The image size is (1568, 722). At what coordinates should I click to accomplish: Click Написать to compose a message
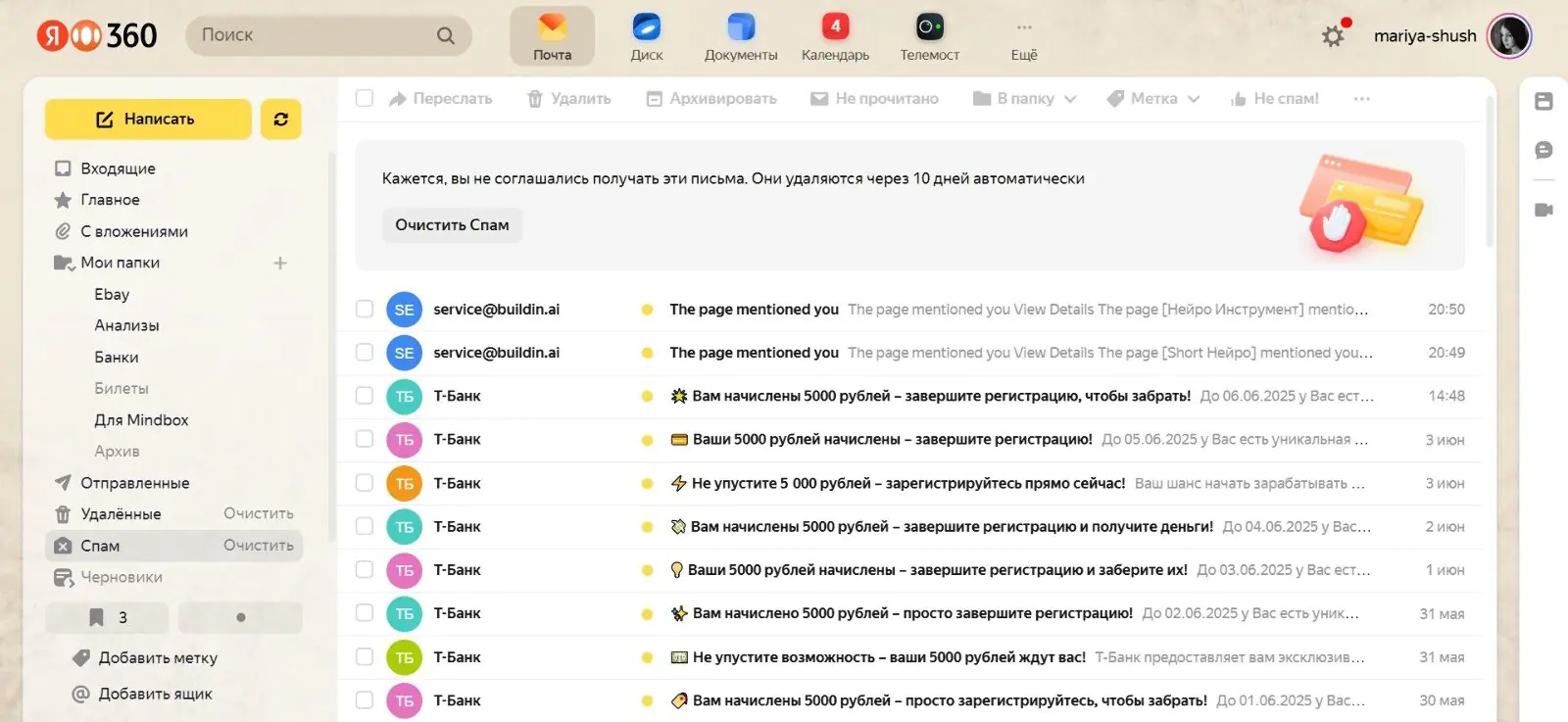[x=148, y=119]
